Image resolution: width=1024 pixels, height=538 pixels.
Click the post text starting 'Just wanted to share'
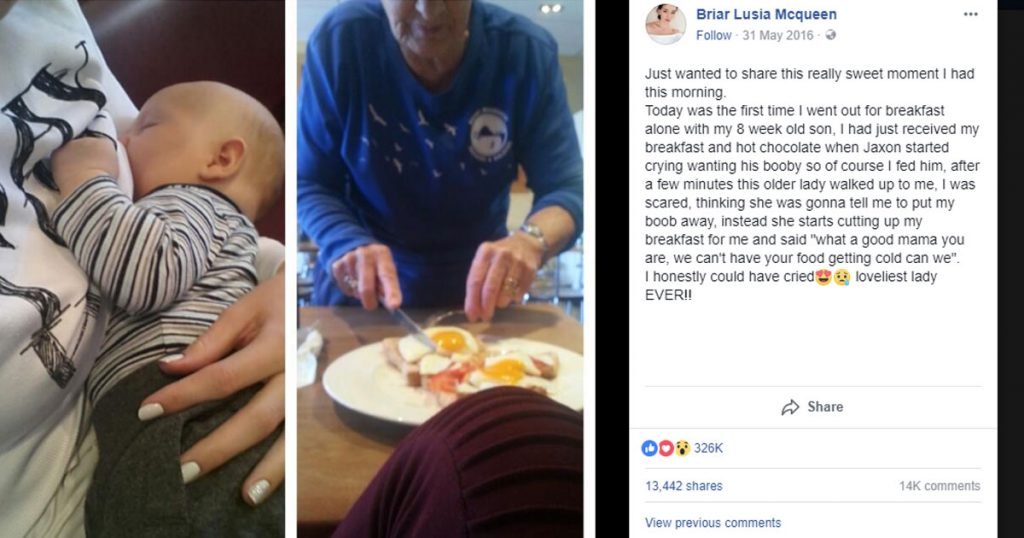point(812,184)
